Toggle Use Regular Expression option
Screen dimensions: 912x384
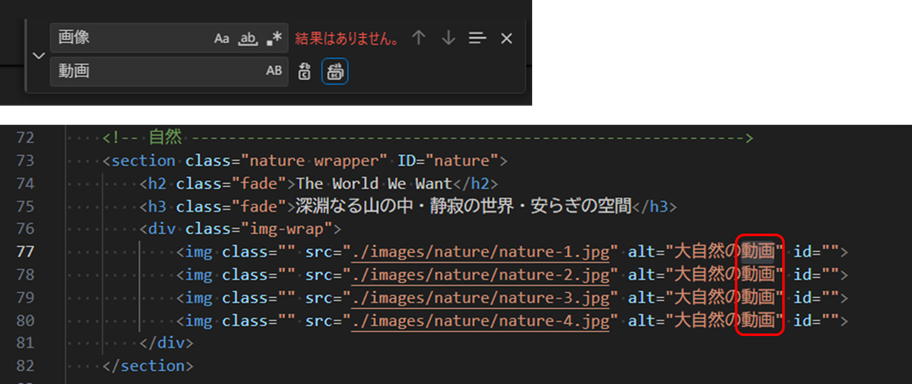pos(273,38)
